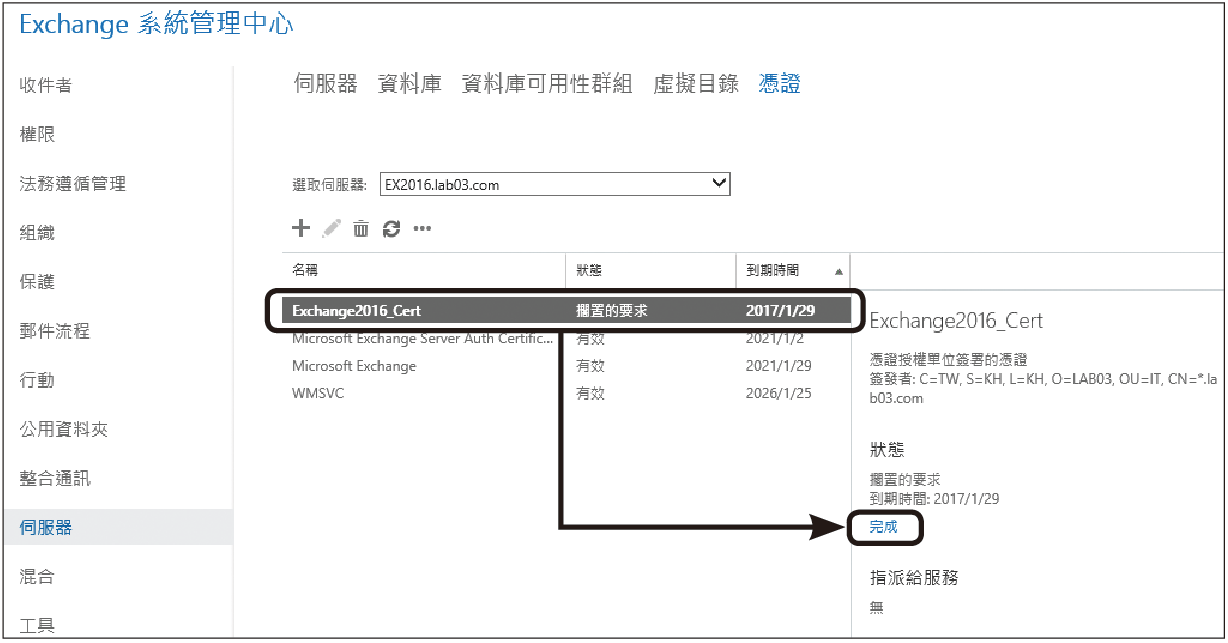1228x643 pixels.
Task: Click the sort arrow beside 到期時間
Action: coord(838,271)
